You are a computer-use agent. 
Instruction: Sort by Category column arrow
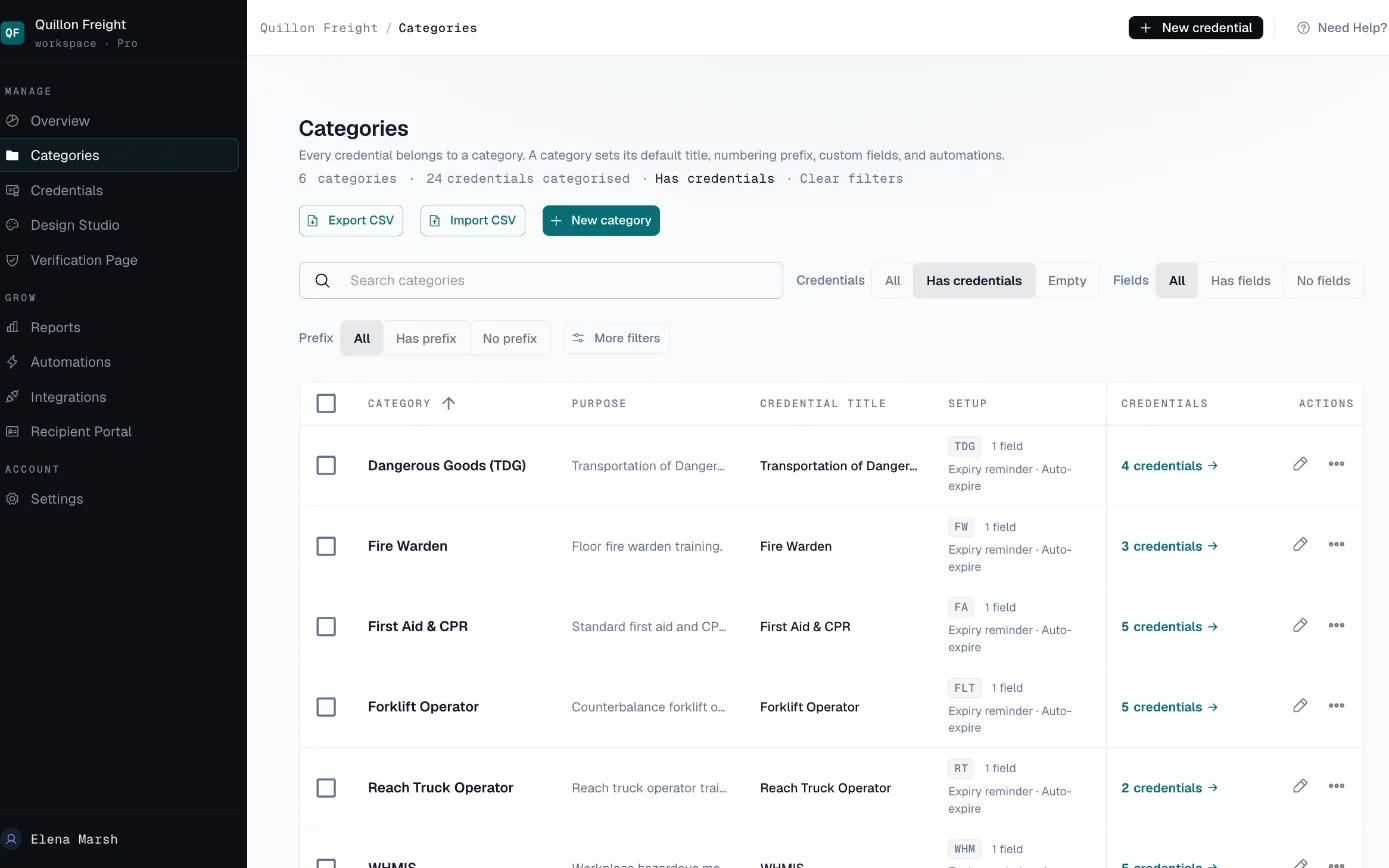click(448, 403)
